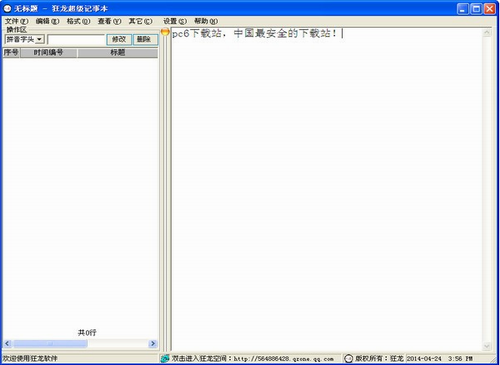Click the down arrow of the editor scrollbar
The image size is (500, 365).
[x=487, y=346]
